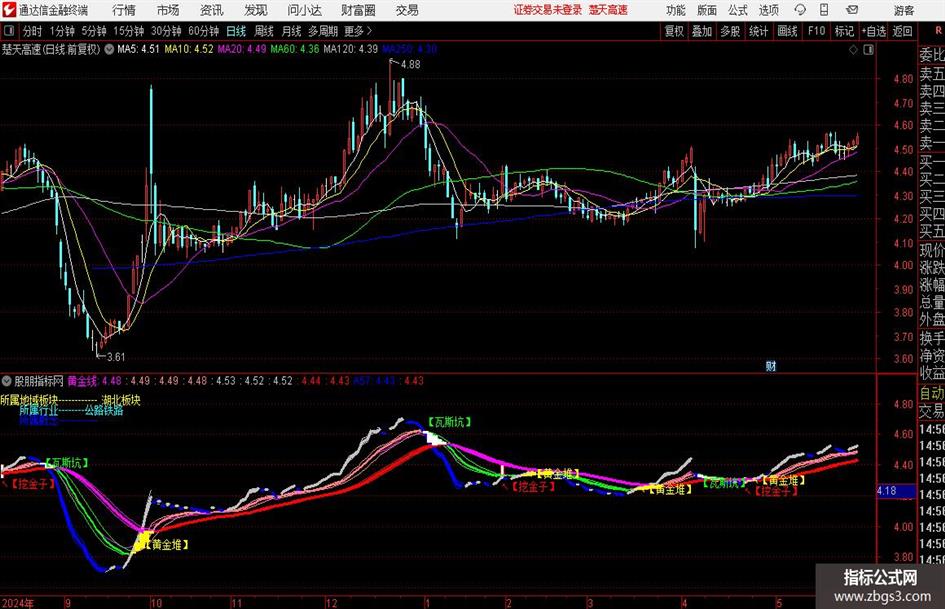Click the blue 财 marker on the chart
The width and height of the screenshot is (945, 609).
[770, 365]
